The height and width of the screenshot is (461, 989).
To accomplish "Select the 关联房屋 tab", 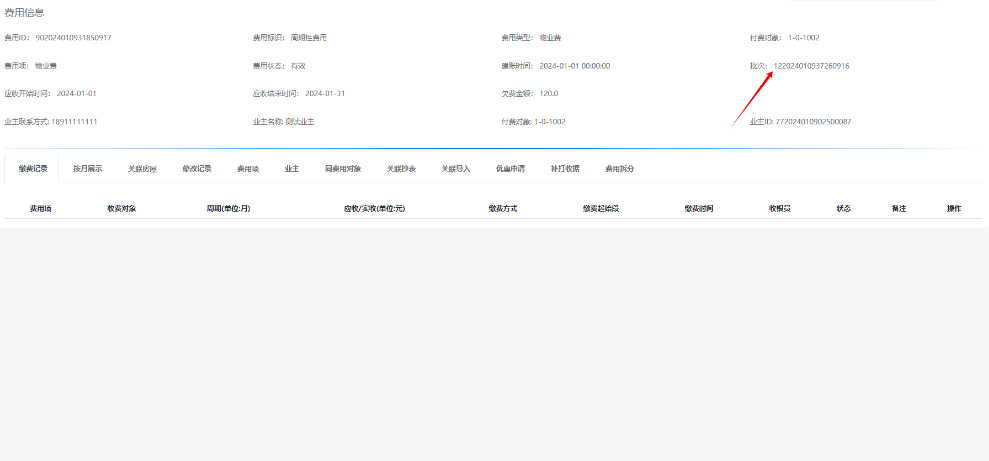I will click(142, 169).
